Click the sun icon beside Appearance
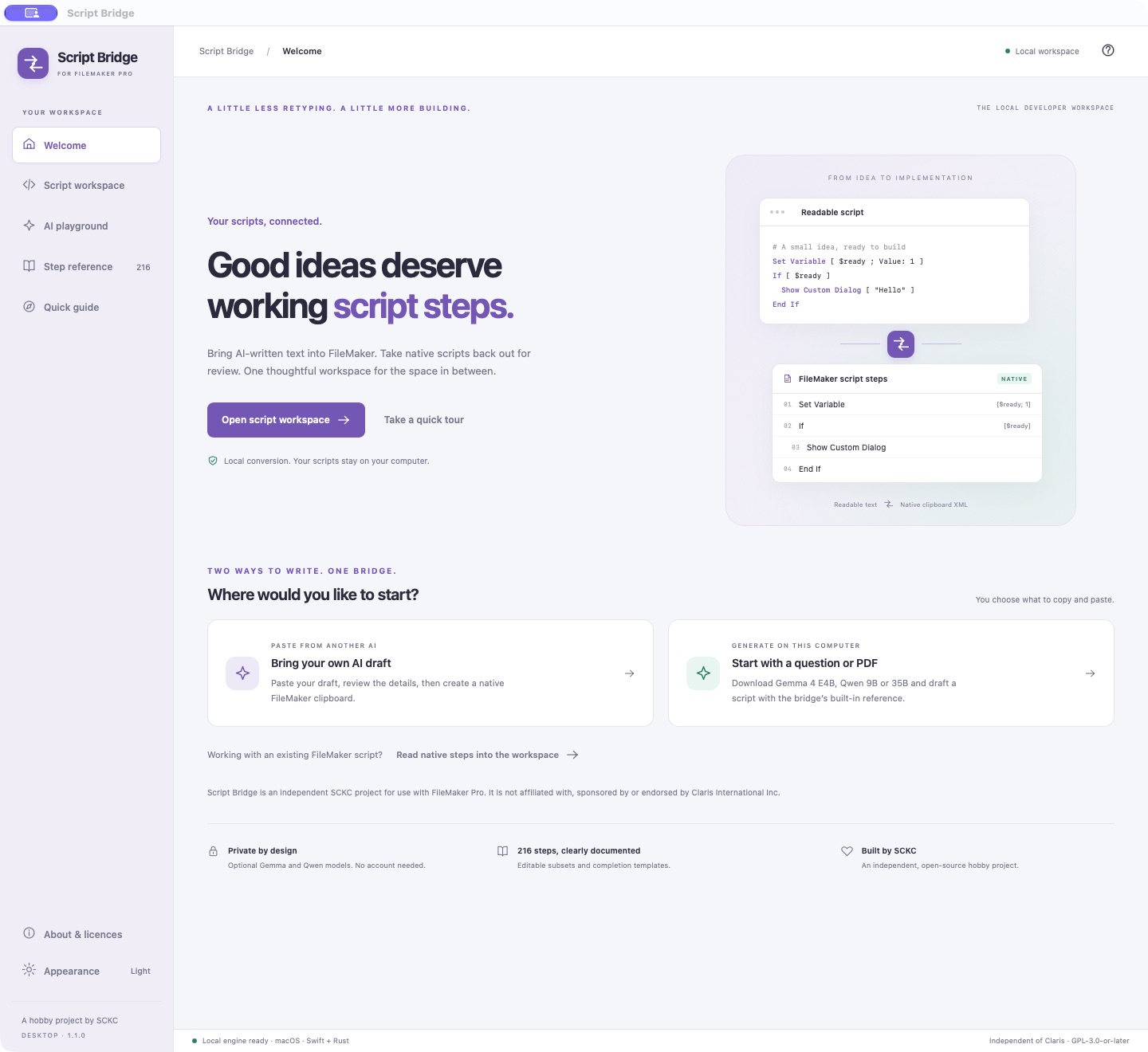Viewport: 1148px width, 1052px height. click(29, 970)
